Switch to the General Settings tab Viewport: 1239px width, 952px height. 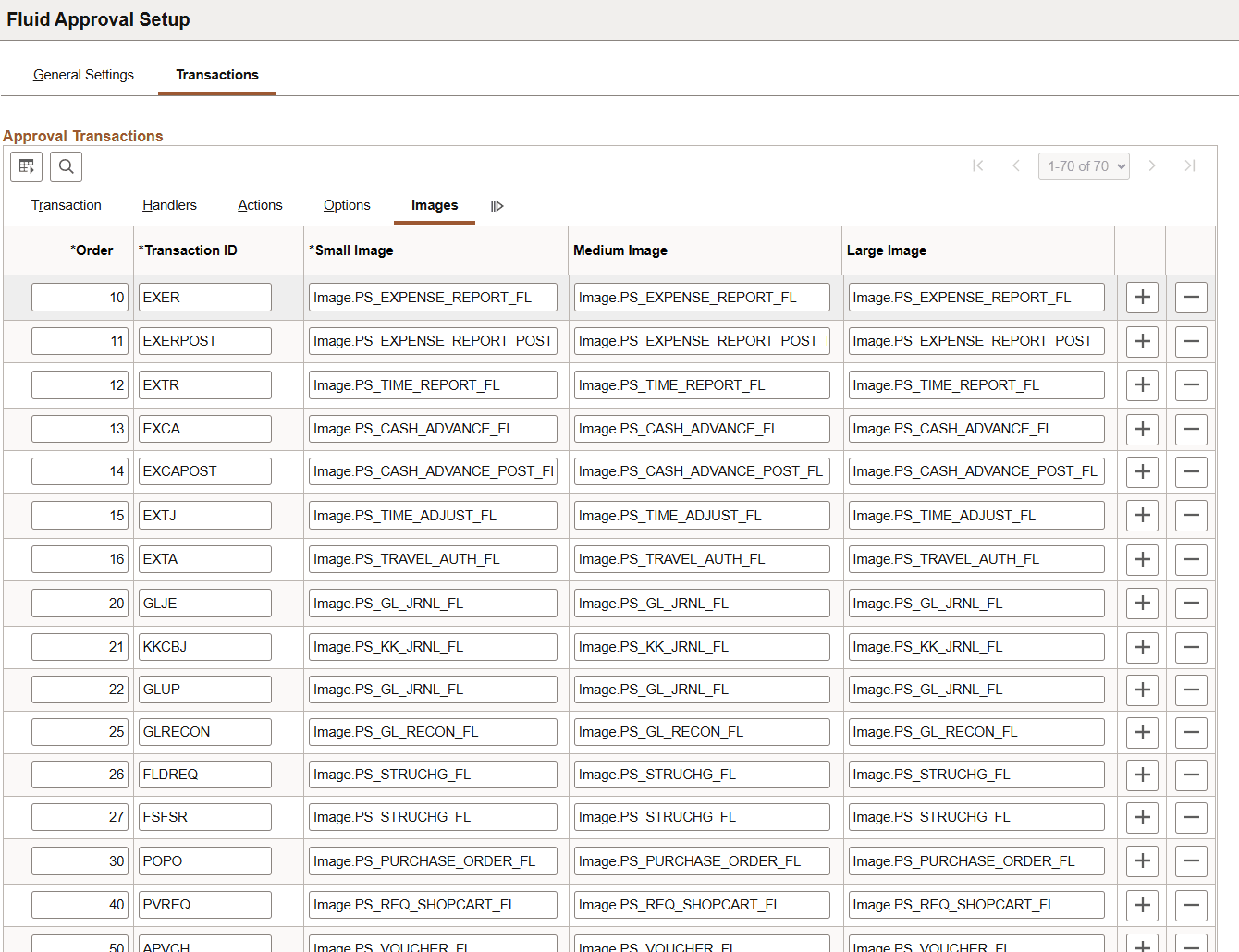(x=83, y=75)
